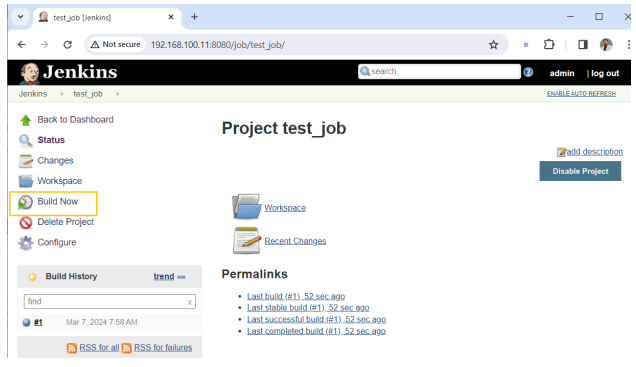Viewport: 636px width, 367px height.
Task: Click the large Workspace folder icon in main panel
Action: [x=247, y=207]
